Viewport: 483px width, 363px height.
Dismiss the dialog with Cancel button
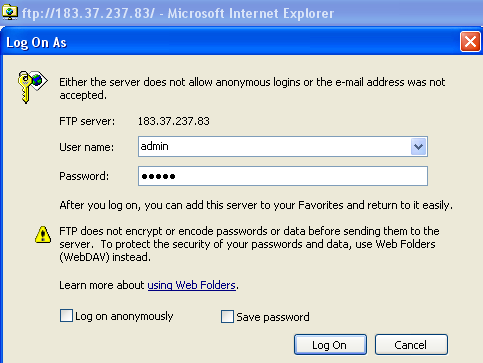[411, 345]
